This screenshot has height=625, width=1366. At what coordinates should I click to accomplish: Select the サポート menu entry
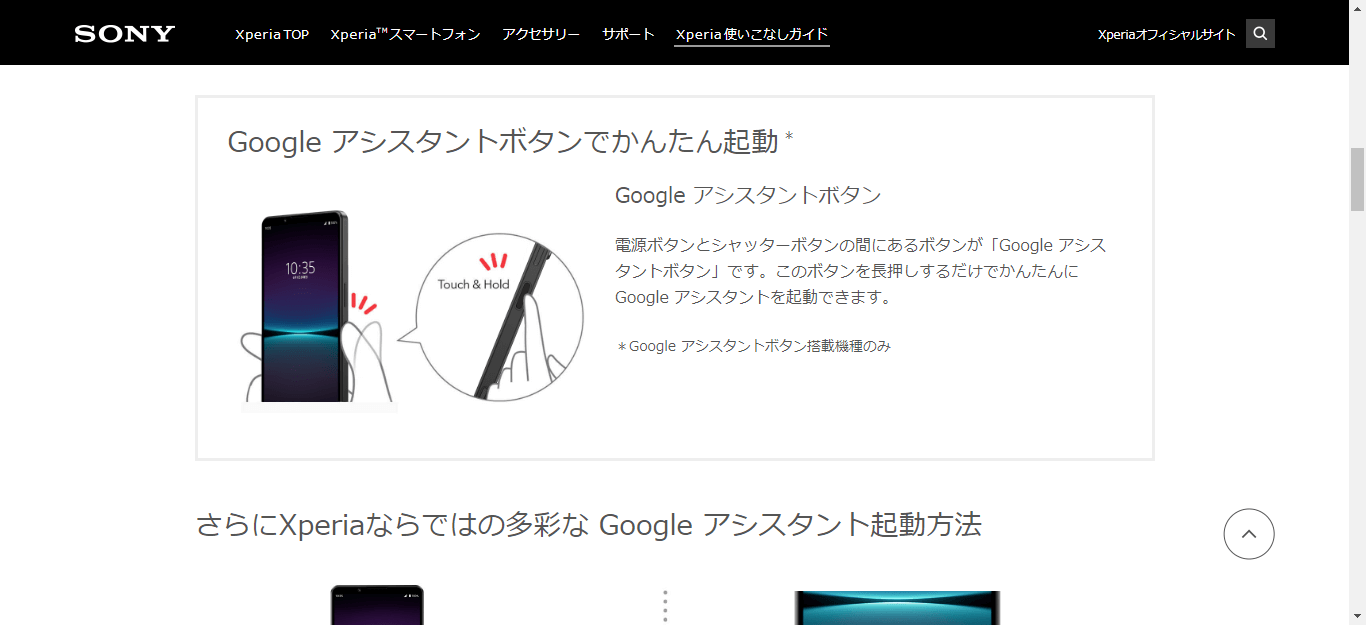(x=627, y=33)
